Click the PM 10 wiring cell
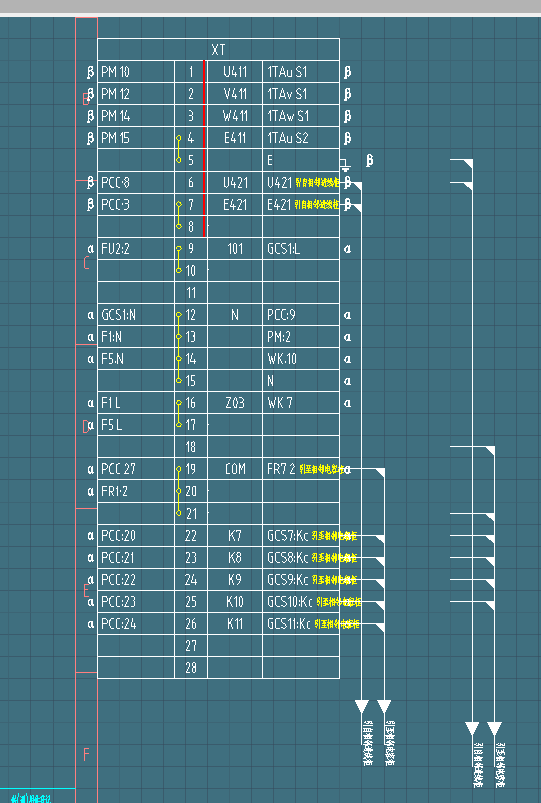The width and height of the screenshot is (541, 803). point(136,72)
